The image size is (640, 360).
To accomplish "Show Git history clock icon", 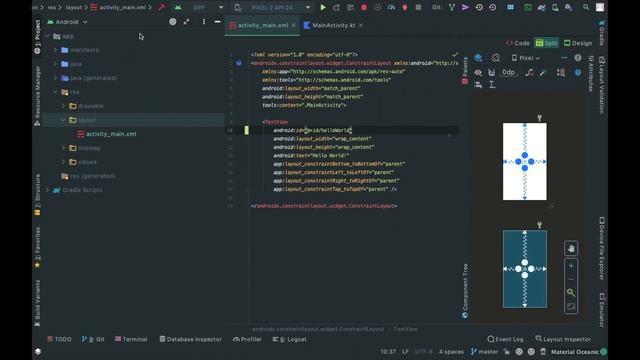I will click(x=479, y=7).
